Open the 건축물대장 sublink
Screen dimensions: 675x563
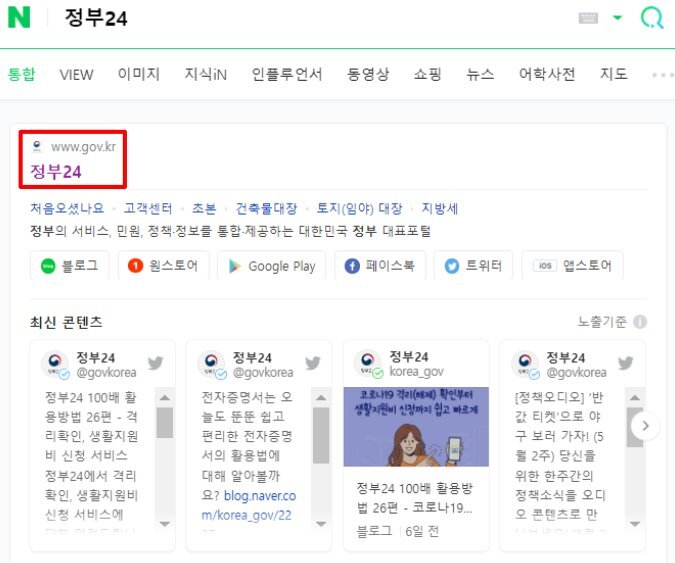tap(266, 208)
